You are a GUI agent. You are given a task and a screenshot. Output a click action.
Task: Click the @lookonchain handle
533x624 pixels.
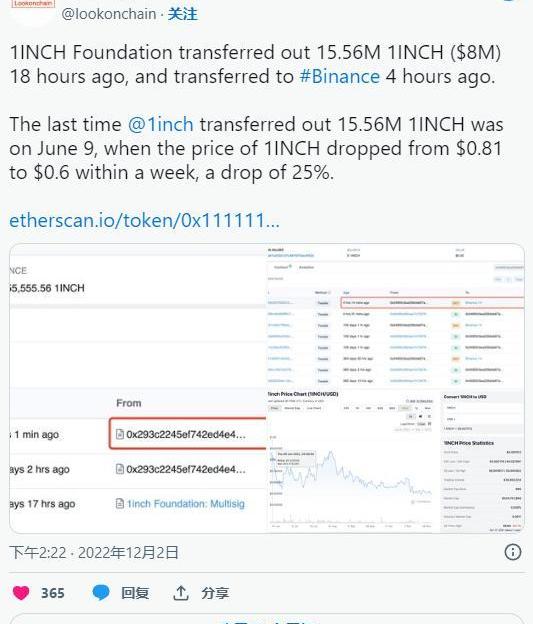[109, 14]
